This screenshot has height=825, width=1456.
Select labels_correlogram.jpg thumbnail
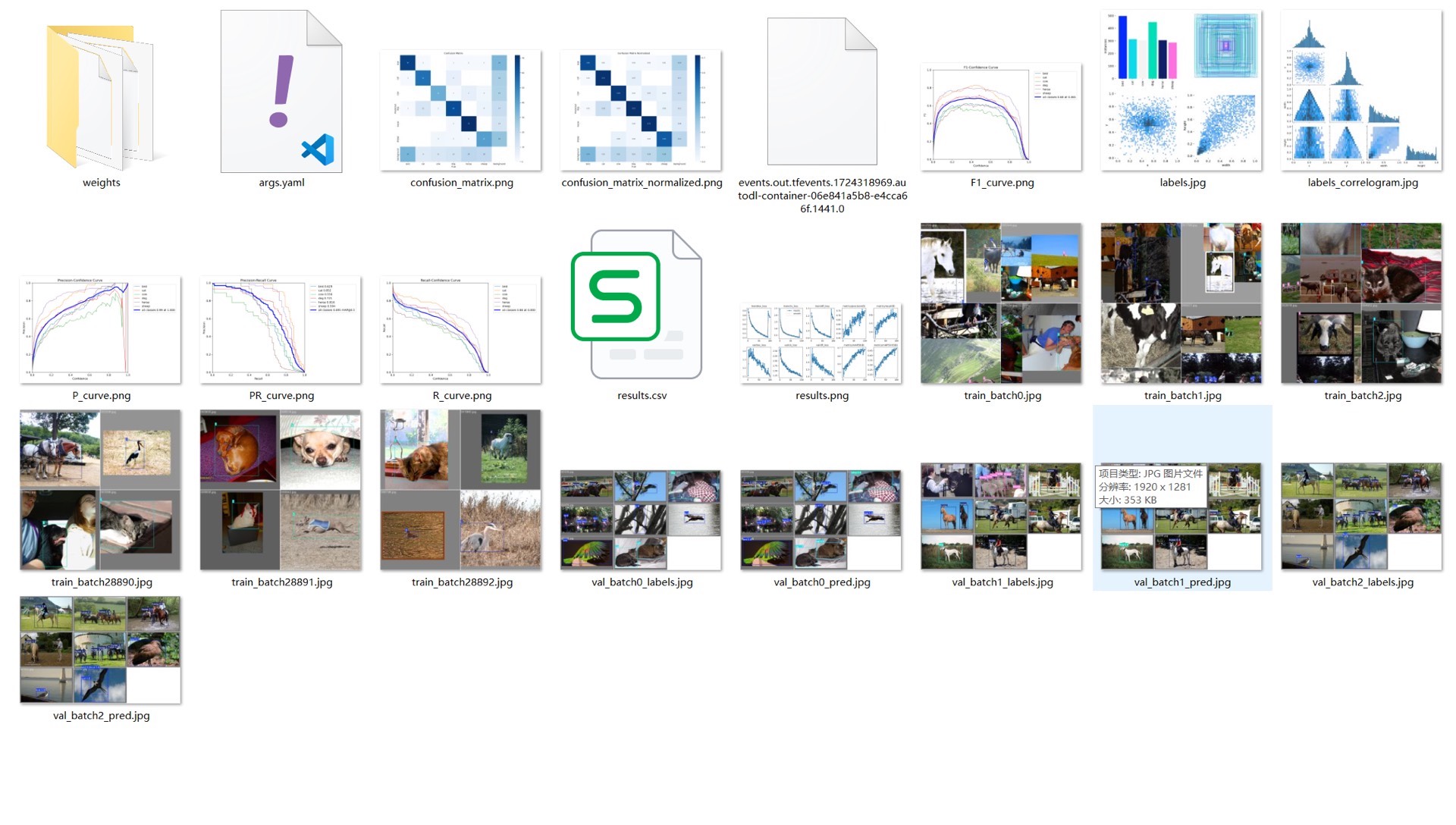pos(1362,90)
